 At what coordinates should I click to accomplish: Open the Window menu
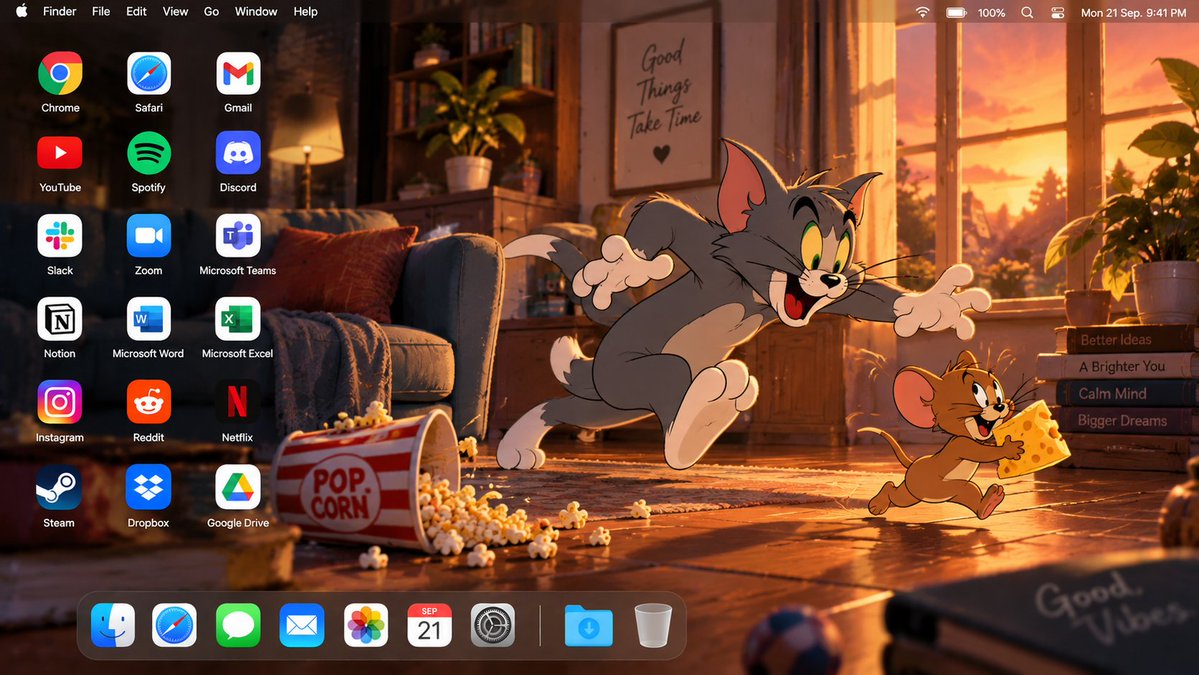[x=256, y=11]
